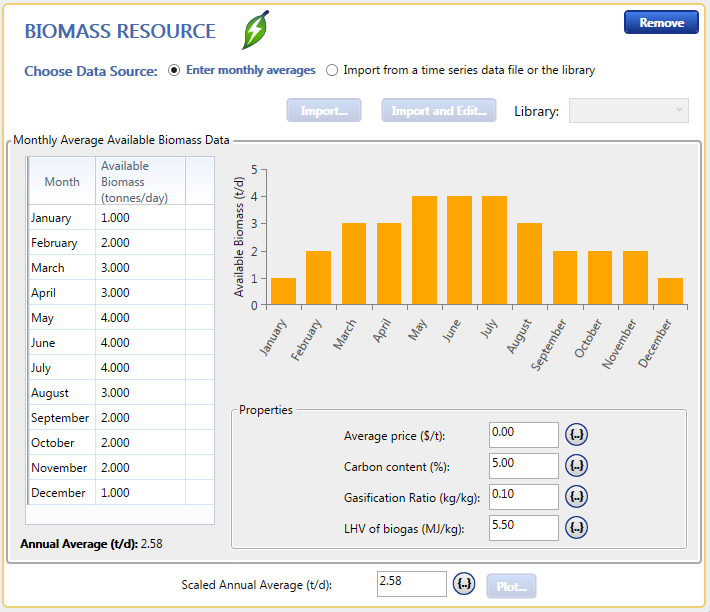This screenshot has height=612, width=710.
Task: Click the Import... button
Action: point(324,111)
